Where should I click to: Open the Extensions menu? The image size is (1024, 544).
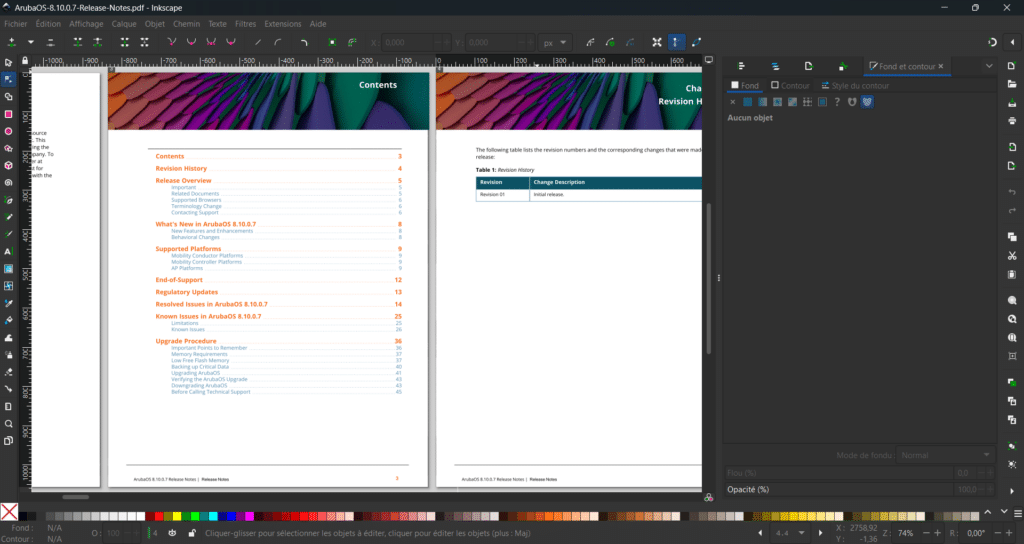[x=283, y=24]
